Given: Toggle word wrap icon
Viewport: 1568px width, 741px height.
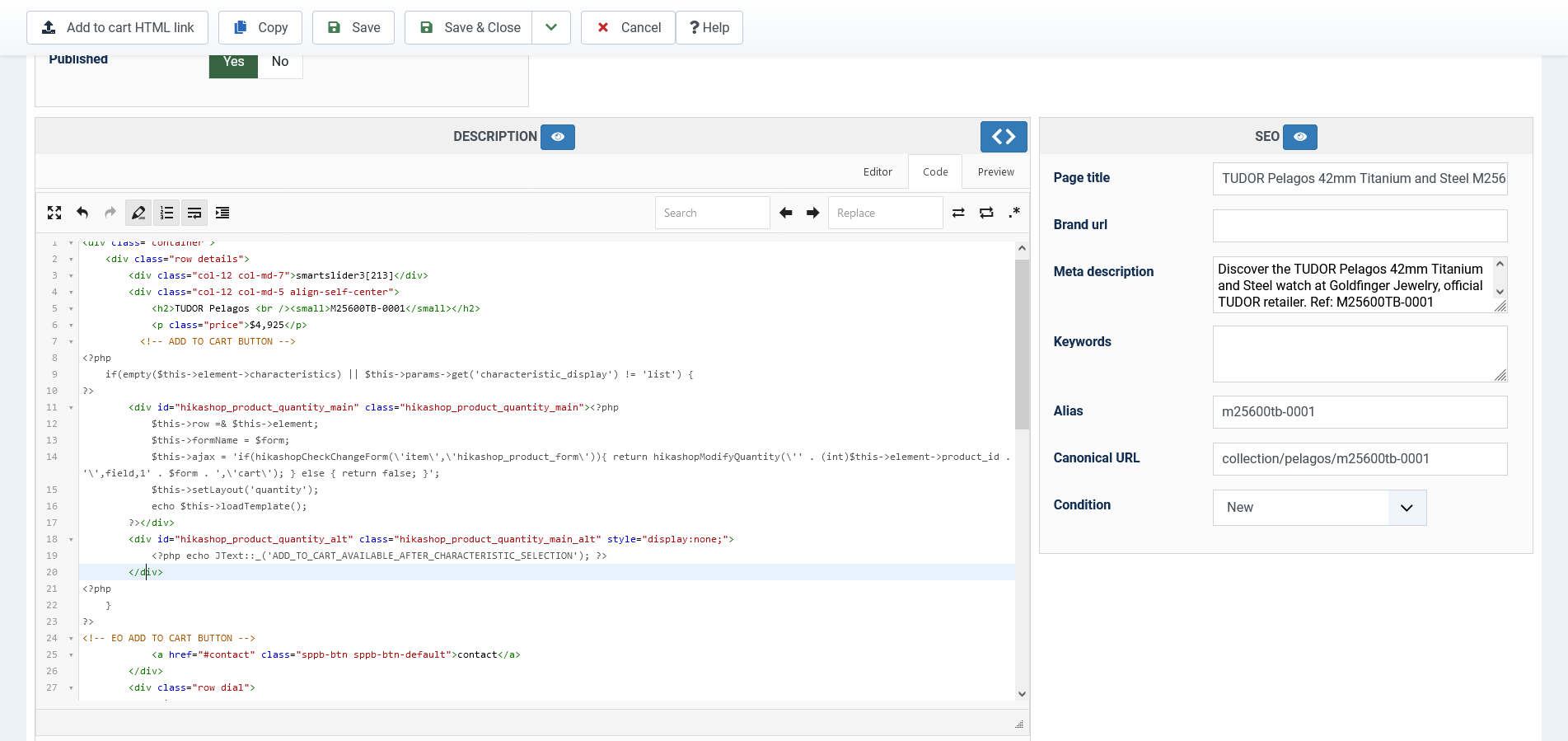Looking at the screenshot, I should point(194,213).
